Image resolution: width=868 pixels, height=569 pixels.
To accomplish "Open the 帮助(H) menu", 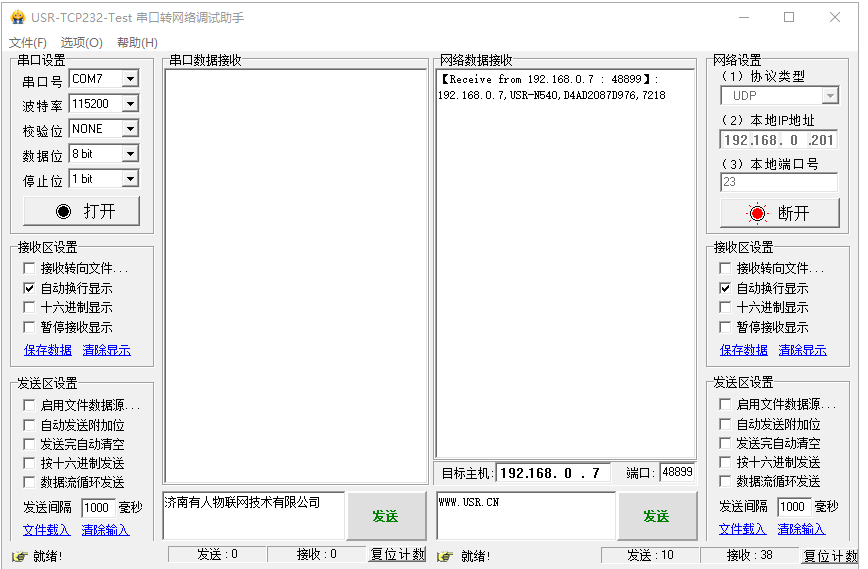I will tap(137, 43).
